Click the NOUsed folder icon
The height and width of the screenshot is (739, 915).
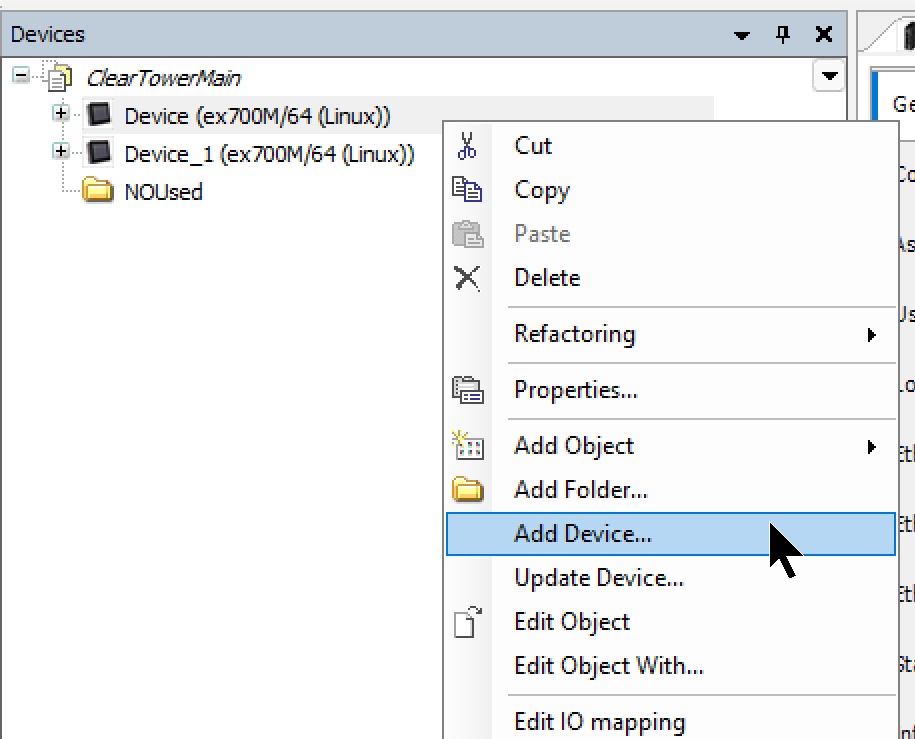(x=98, y=191)
